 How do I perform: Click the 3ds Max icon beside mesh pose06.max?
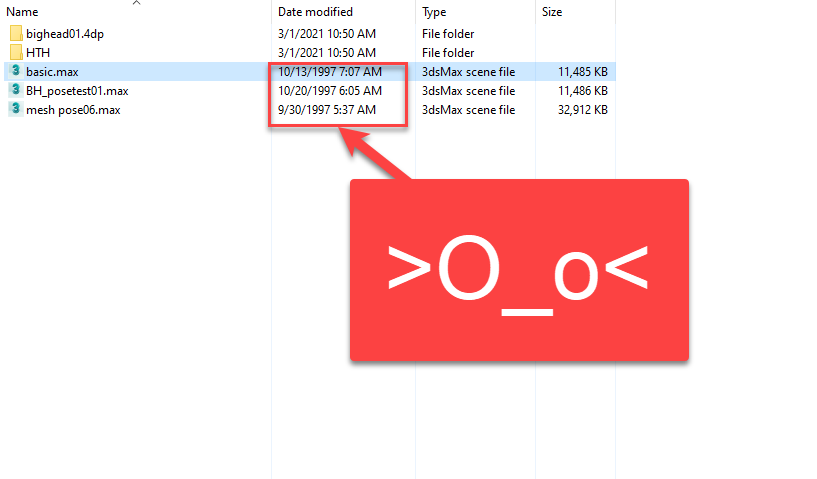pos(16,109)
